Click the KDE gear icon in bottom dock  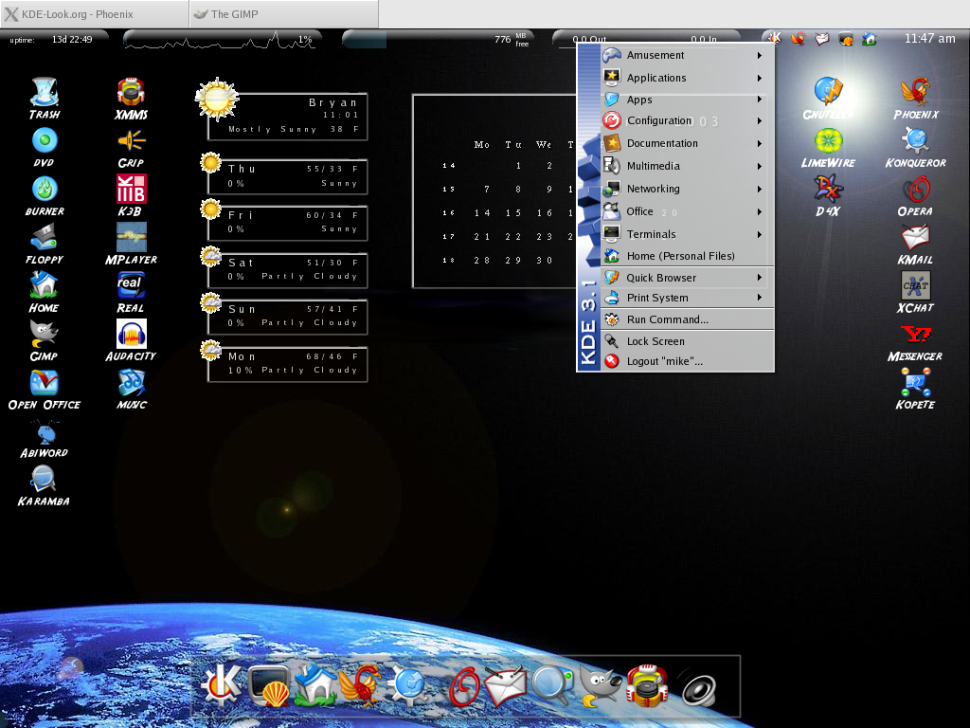tap(221, 685)
